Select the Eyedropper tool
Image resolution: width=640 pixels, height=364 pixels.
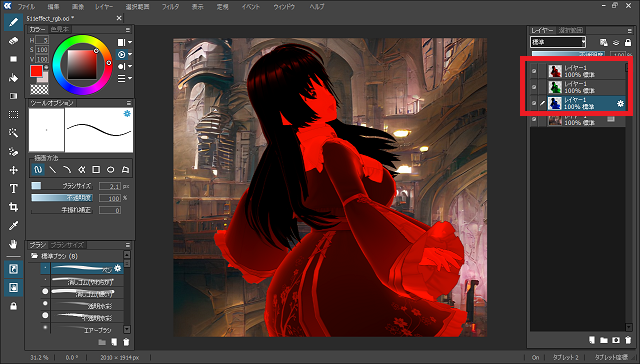(x=13, y=226)
